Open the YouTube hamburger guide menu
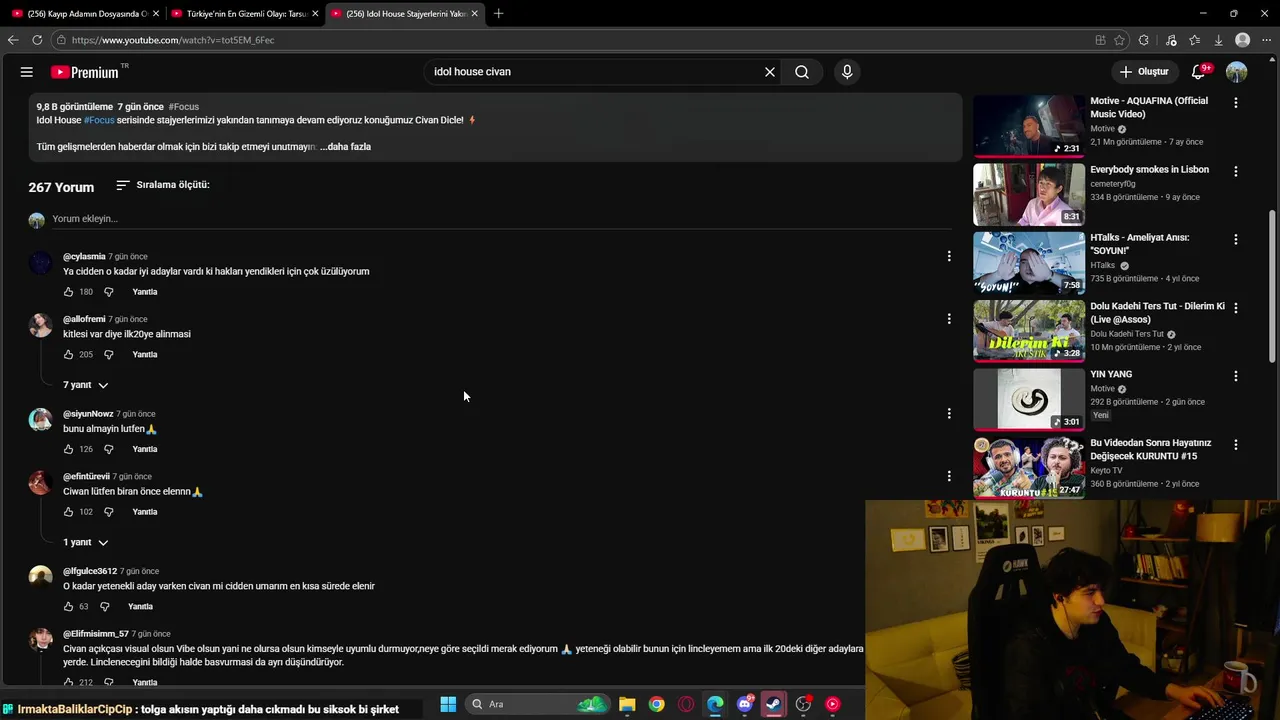Image resolution: width=1280 pixels, height=720 pixels. click(x=27, y=72)
